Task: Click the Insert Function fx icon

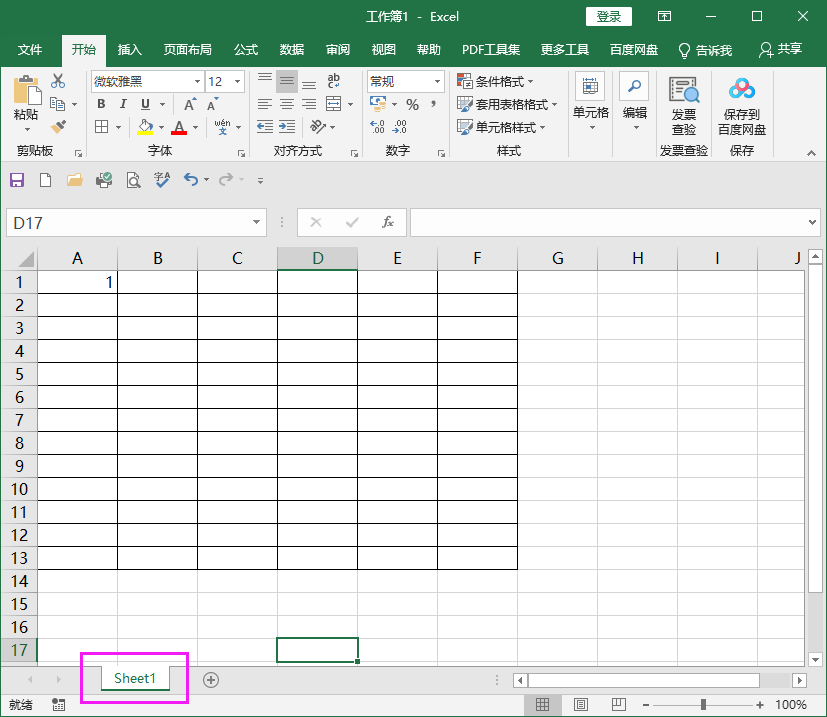Action: click(386, 222)
